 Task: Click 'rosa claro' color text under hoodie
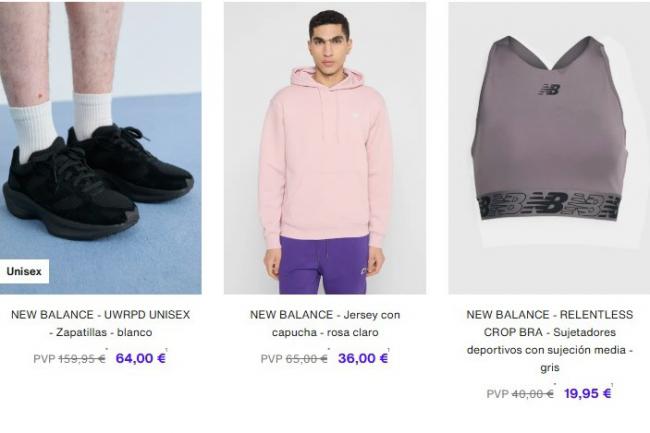click(353, 332)
